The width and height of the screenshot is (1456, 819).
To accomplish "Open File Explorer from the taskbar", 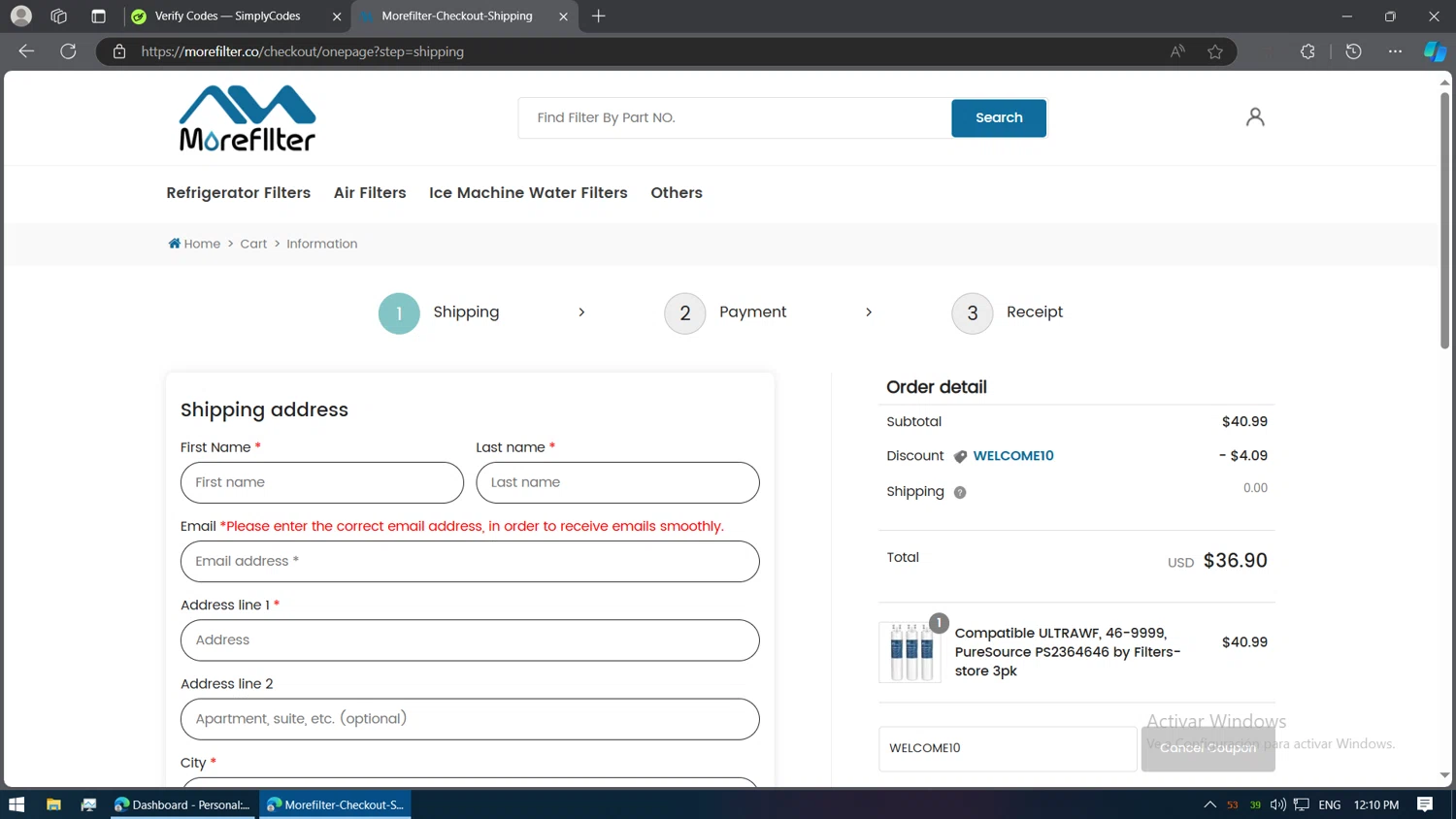I will click(53, 804).
